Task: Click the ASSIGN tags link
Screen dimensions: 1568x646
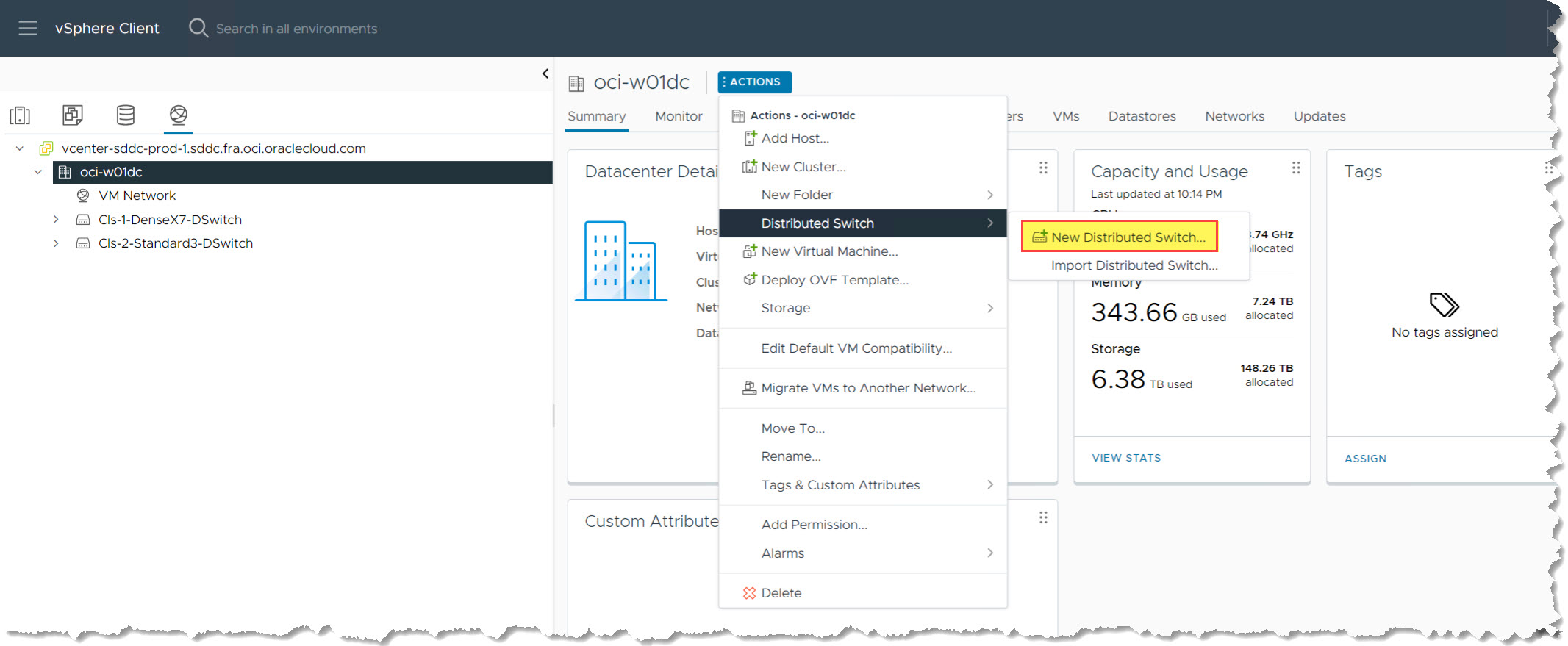Action: [x=1365, y=459]
